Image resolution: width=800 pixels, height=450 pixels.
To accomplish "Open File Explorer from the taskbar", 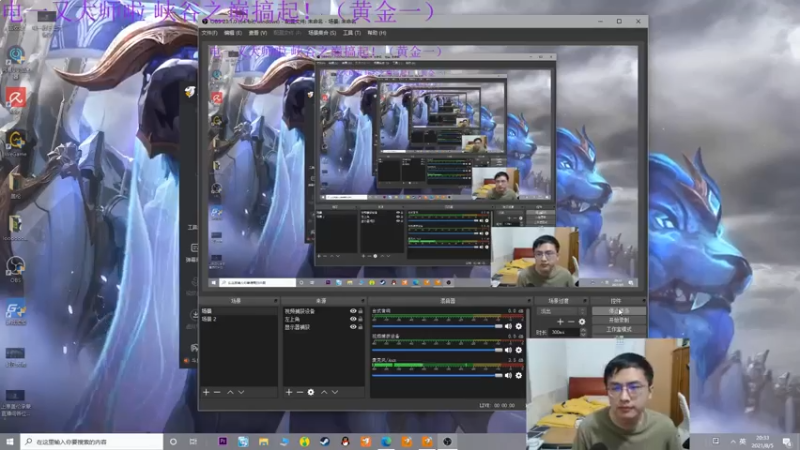I will click(263, 442).
